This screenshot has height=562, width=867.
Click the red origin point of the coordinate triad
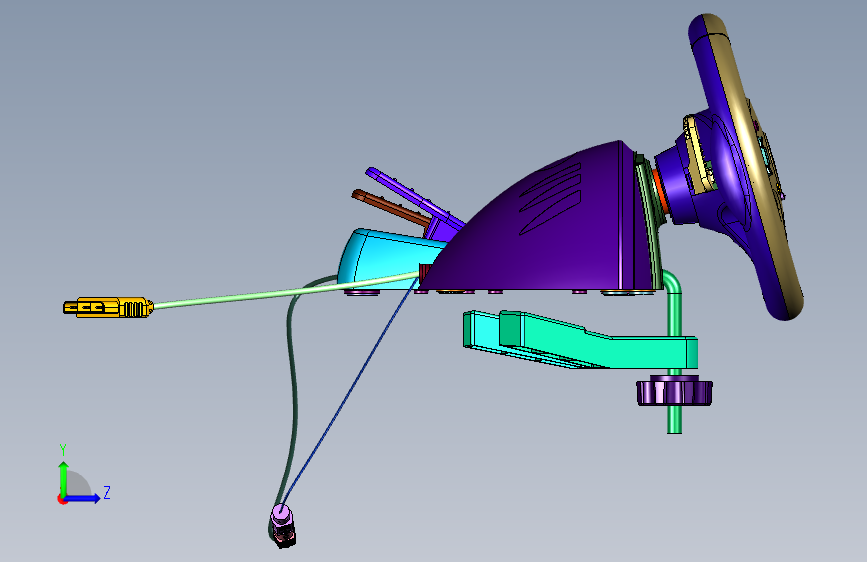62,499
